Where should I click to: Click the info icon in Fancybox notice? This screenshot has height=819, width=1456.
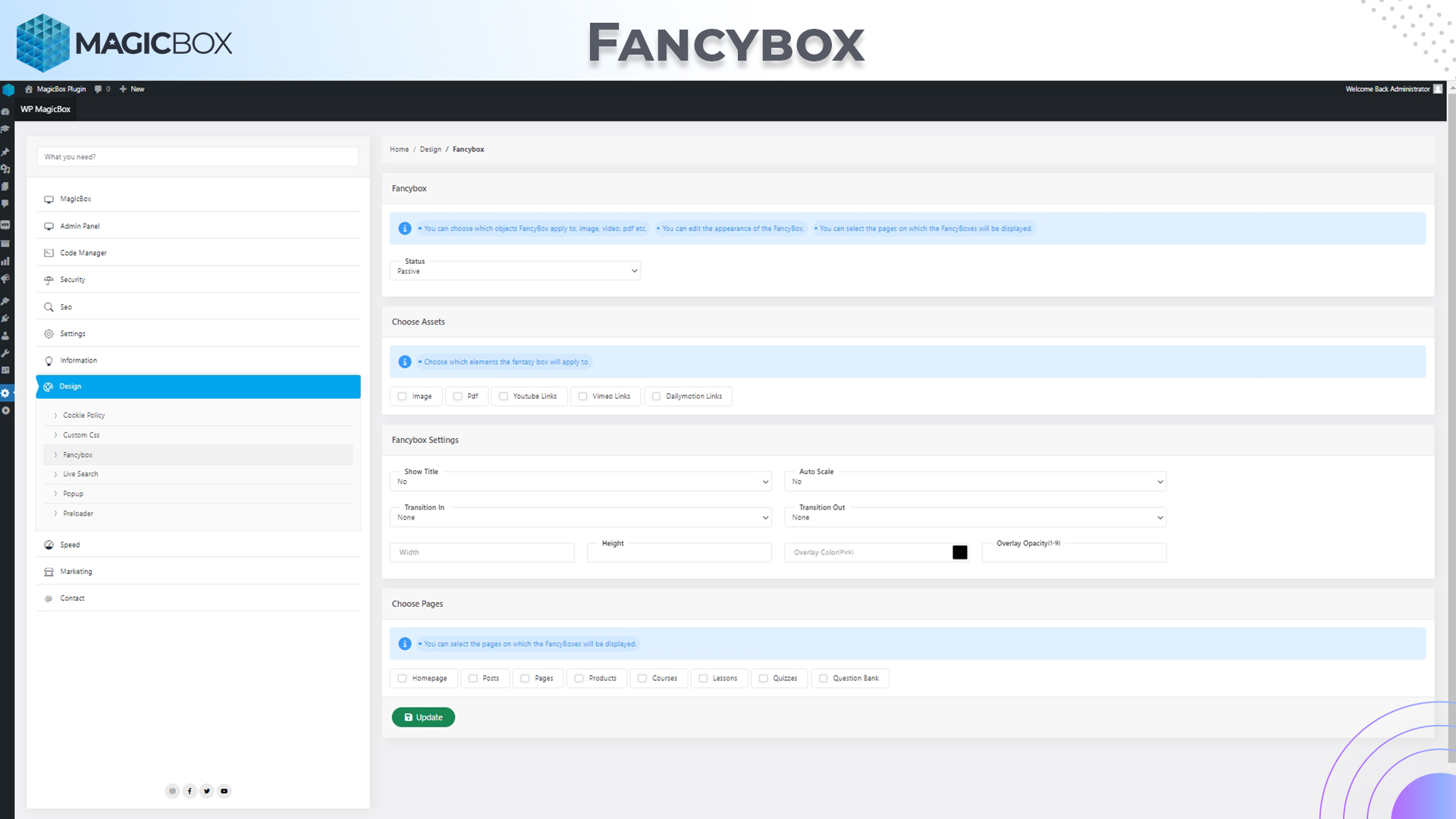[405, 228]
